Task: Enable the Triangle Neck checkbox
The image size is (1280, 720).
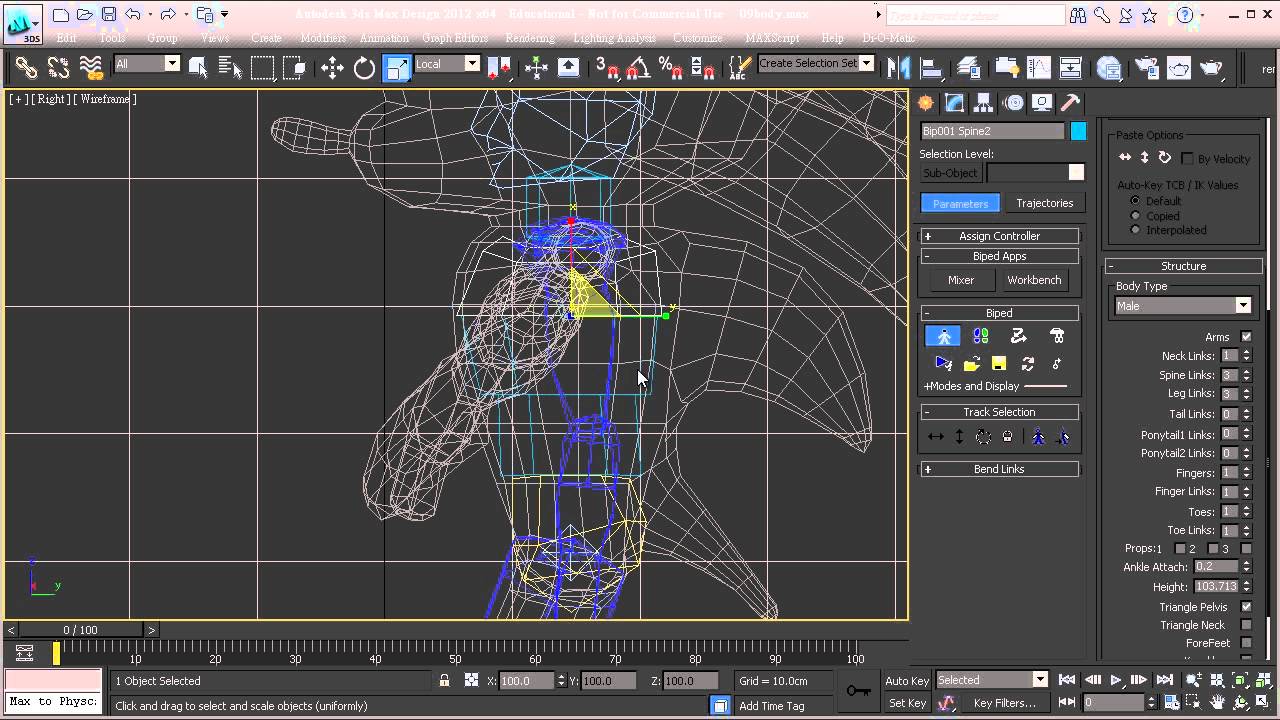Action: click(x=1246, y=625)
